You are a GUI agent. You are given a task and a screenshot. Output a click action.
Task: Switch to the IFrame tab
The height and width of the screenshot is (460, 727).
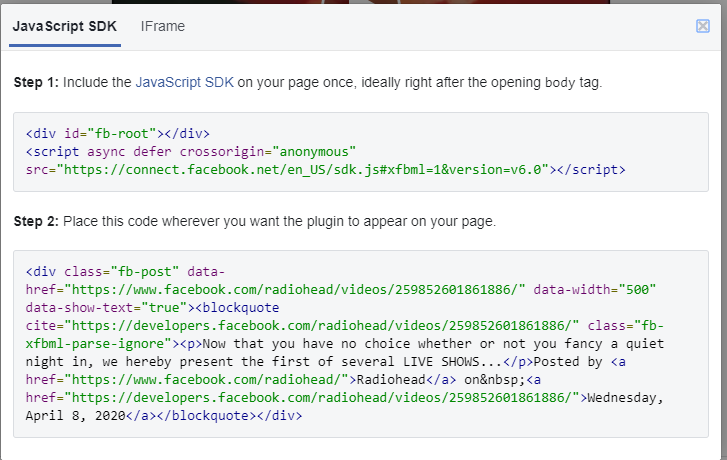163,26
